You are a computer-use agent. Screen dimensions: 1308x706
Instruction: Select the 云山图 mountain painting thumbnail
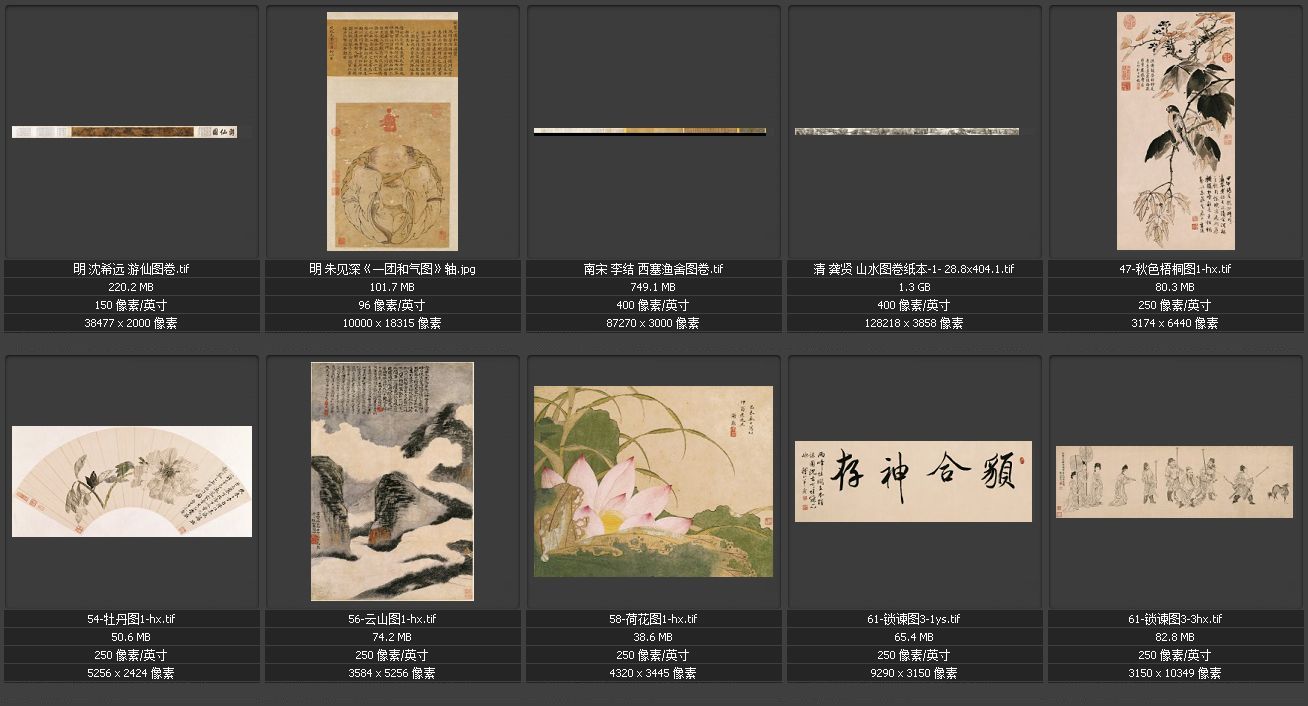(x=392, y=481)
